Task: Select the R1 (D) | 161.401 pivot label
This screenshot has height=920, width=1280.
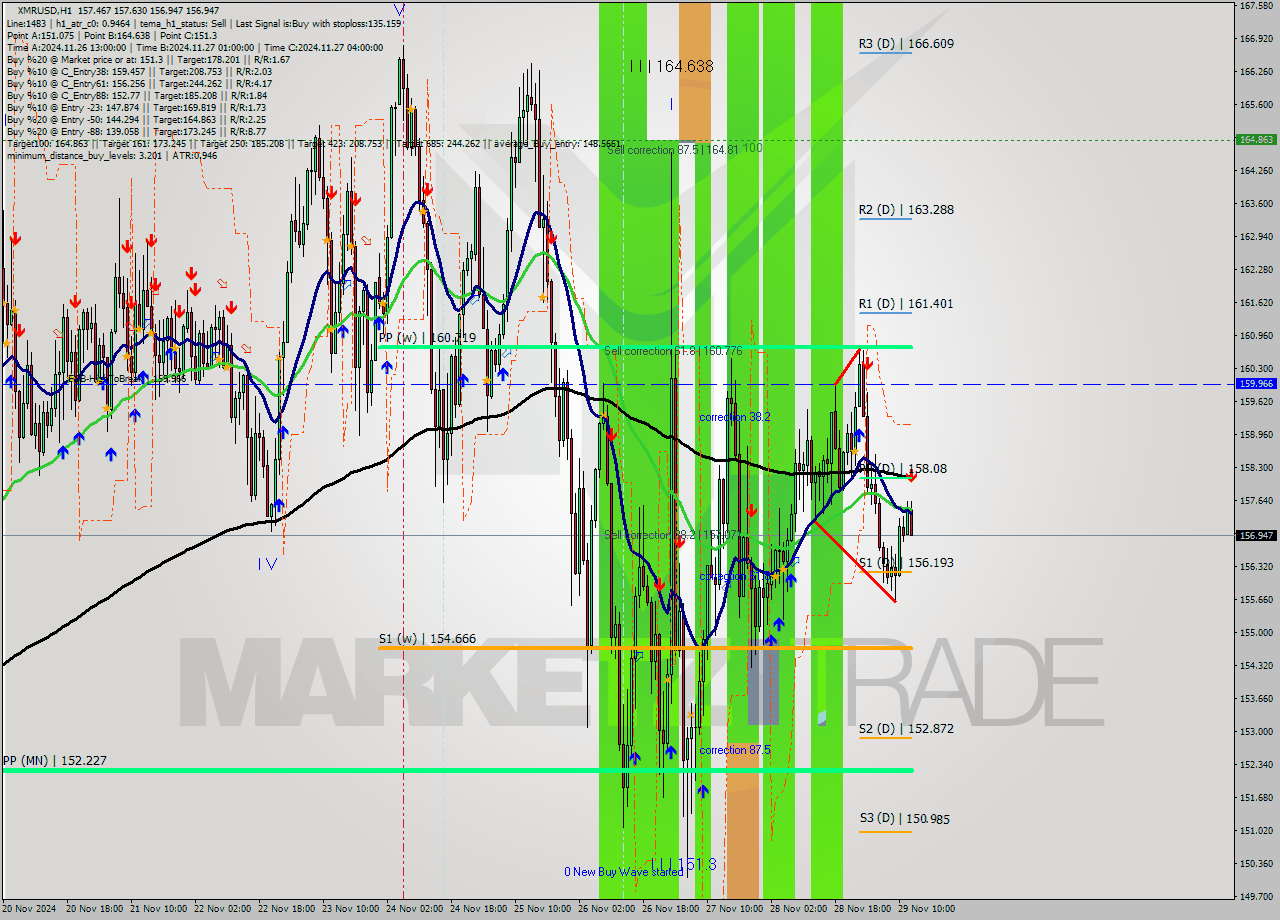Action: tap(906, 304)
